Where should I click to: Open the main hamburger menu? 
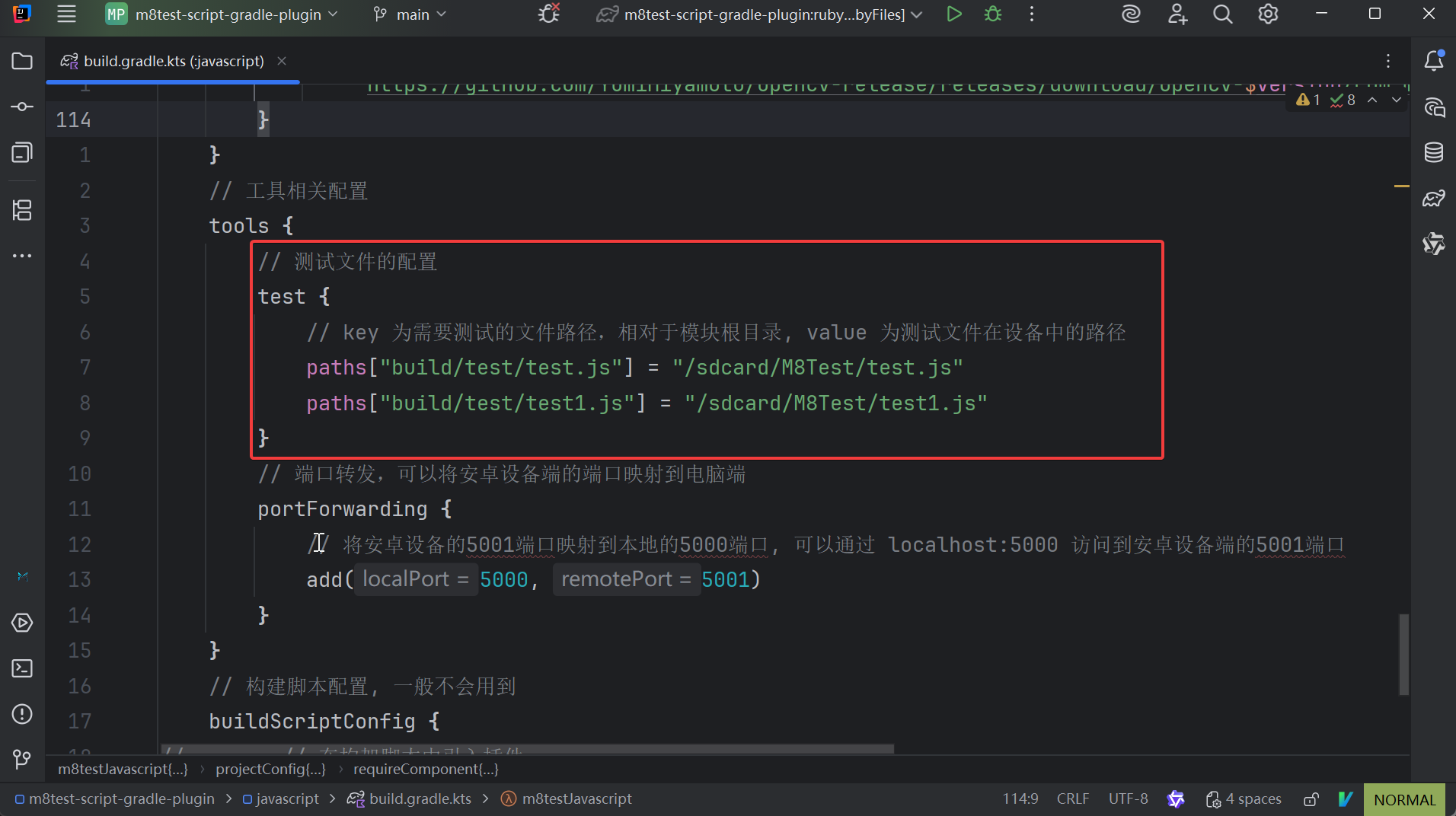click(x=67, y=14)
